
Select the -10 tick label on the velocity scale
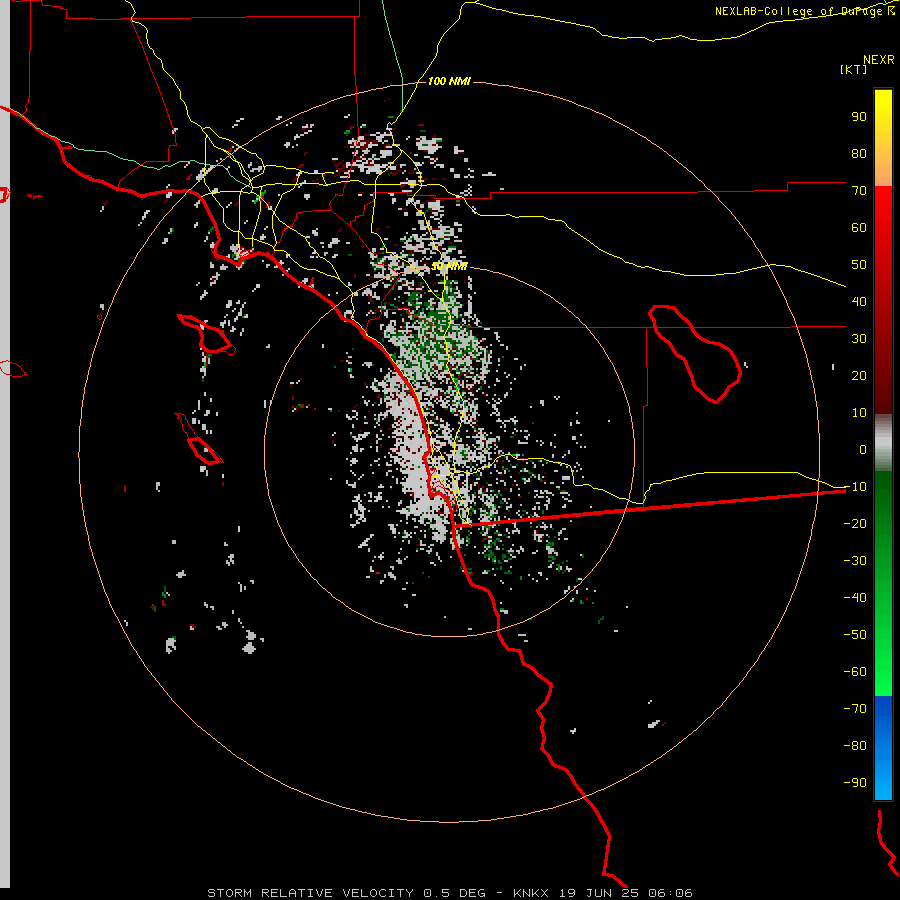855,487
